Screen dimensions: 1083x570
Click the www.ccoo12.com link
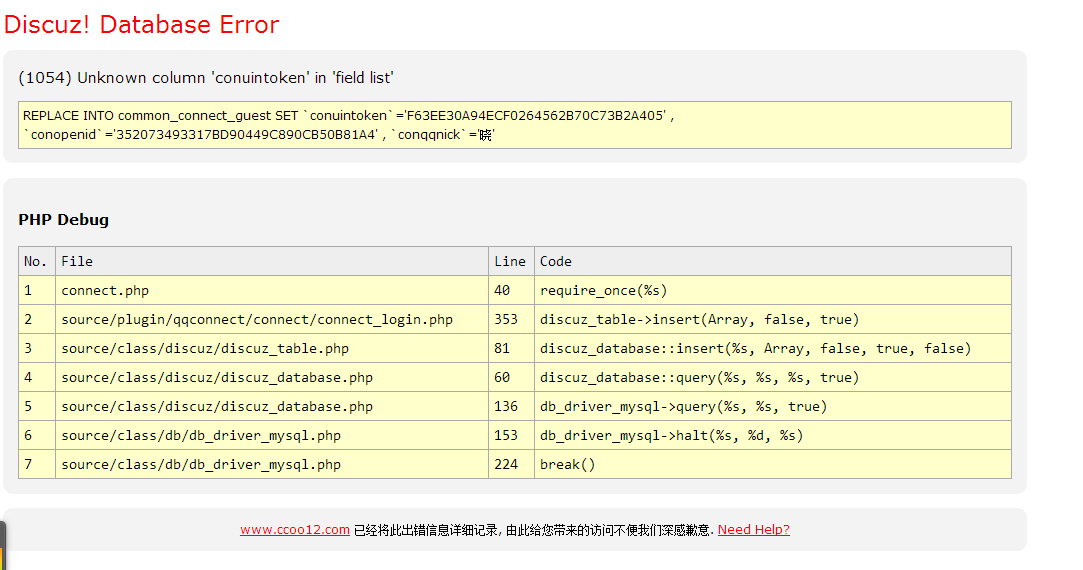click(294, 530)
